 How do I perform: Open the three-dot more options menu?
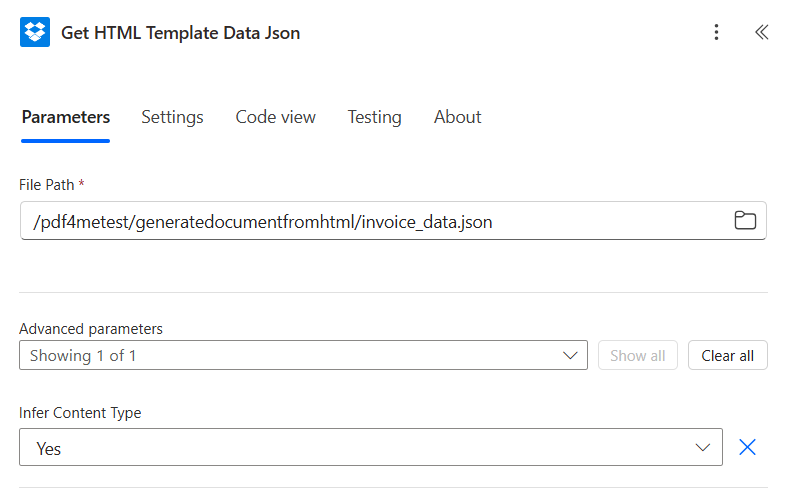coord(716,33)
